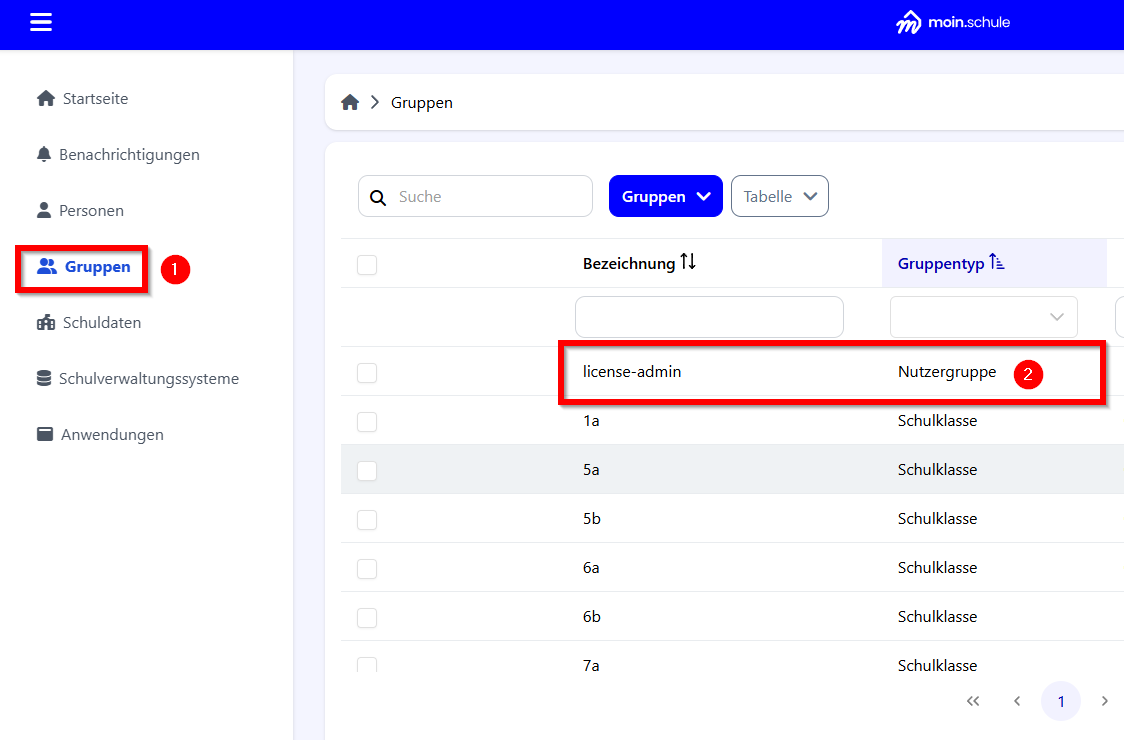Open Personen in the sidebar

coord(91,211)
